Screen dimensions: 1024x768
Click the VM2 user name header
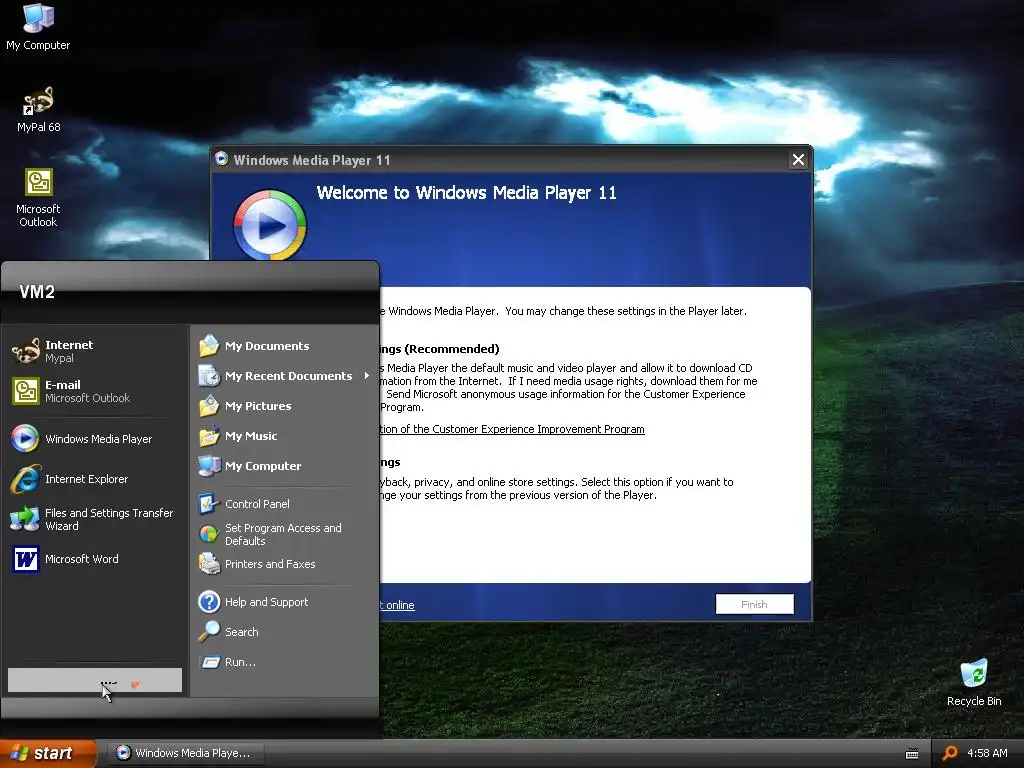(37, 291)
